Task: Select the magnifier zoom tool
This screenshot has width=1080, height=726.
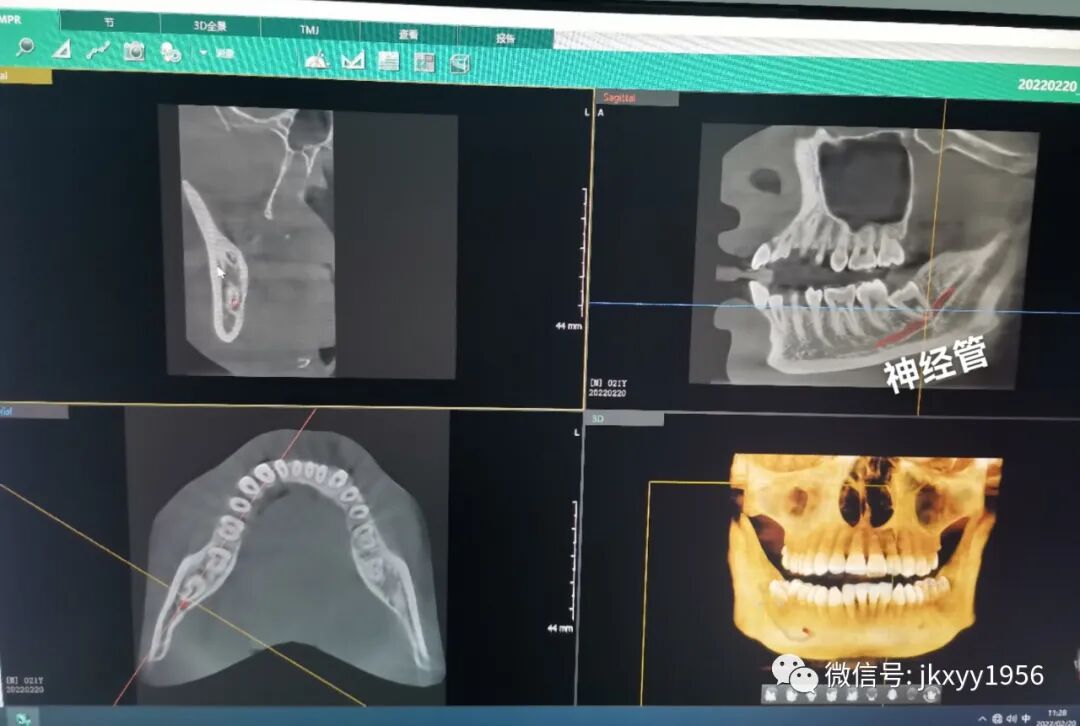Action: tap(25, 46)
